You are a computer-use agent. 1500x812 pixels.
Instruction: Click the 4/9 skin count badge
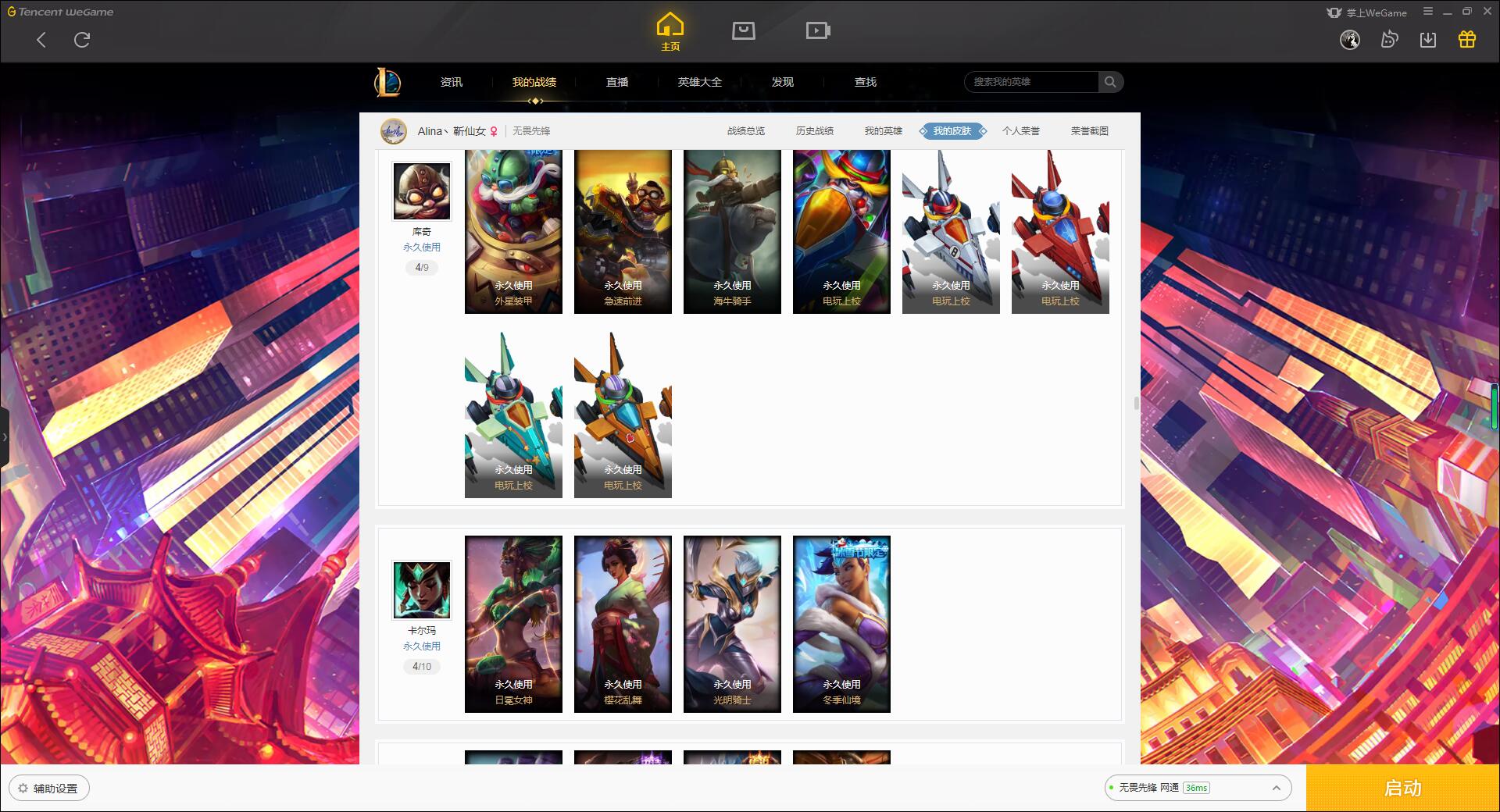coord(422,268)
